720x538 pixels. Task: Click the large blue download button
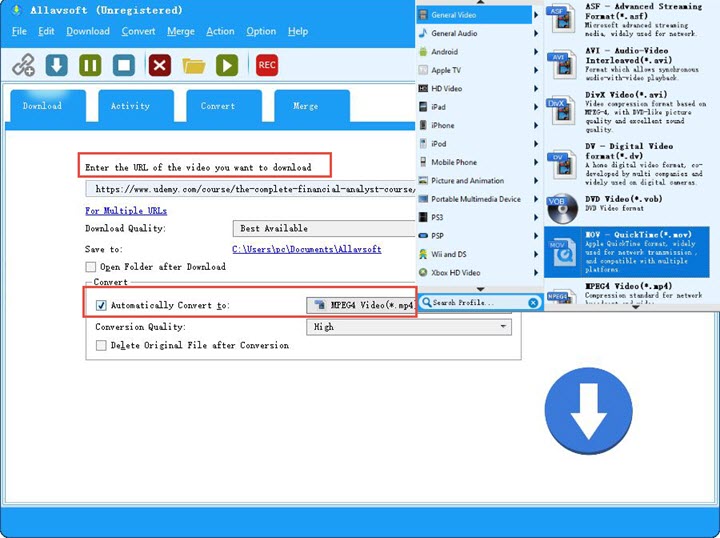[588, 411]
